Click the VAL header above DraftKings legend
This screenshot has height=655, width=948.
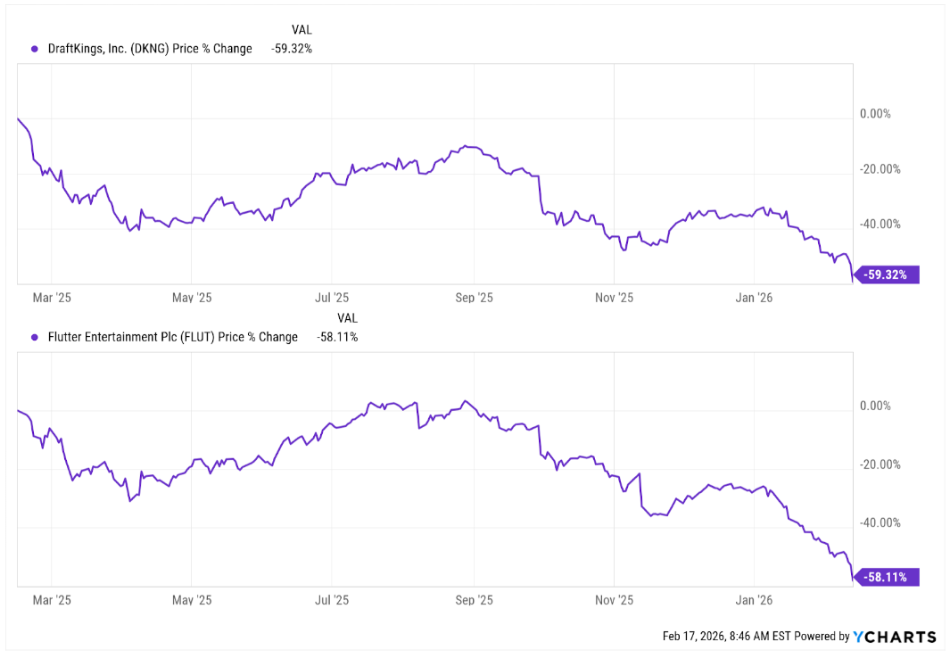(301, 29)
